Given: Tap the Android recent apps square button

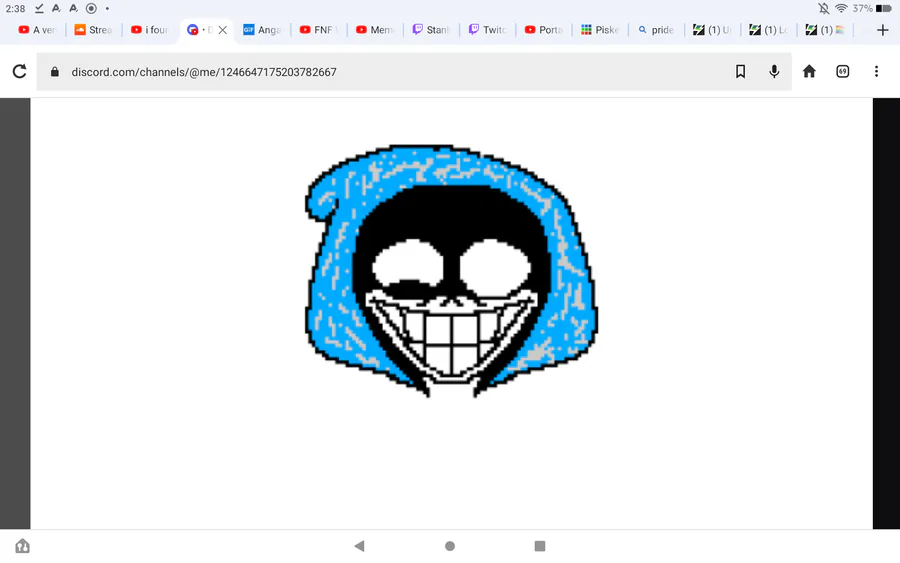Looking at the screenshot, I should click(x=540, y=546).
